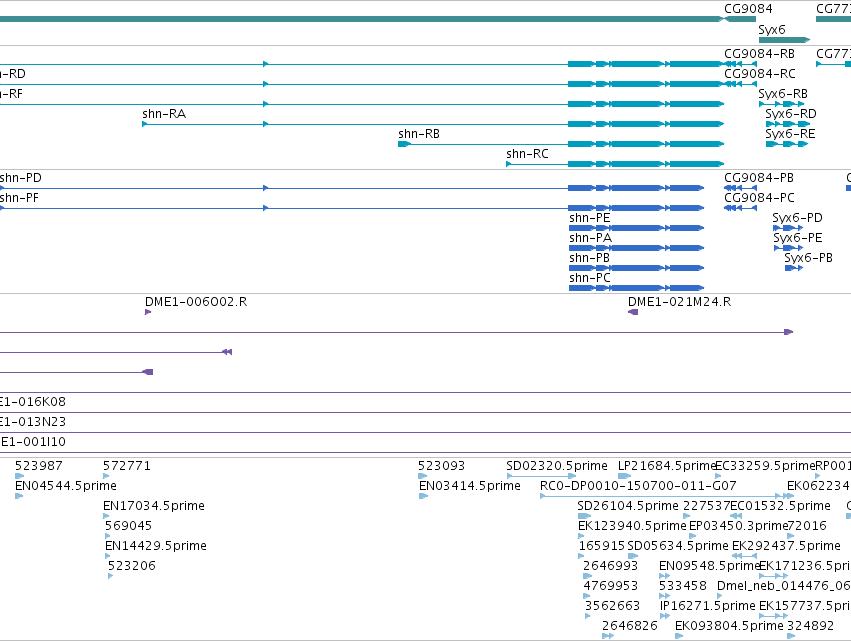Select EK093804.5prime EST
851x641 pixels.
pos(729,626)
